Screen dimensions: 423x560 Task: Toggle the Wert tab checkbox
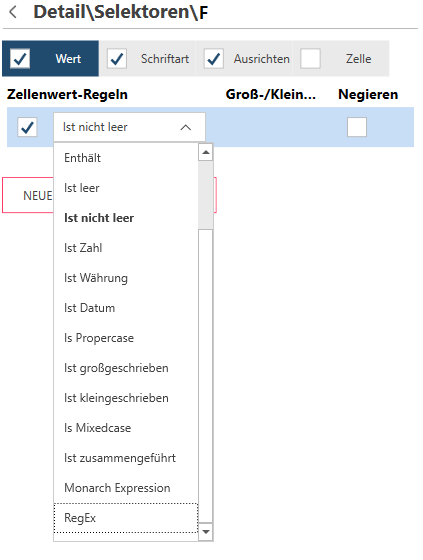click(20, 59)
